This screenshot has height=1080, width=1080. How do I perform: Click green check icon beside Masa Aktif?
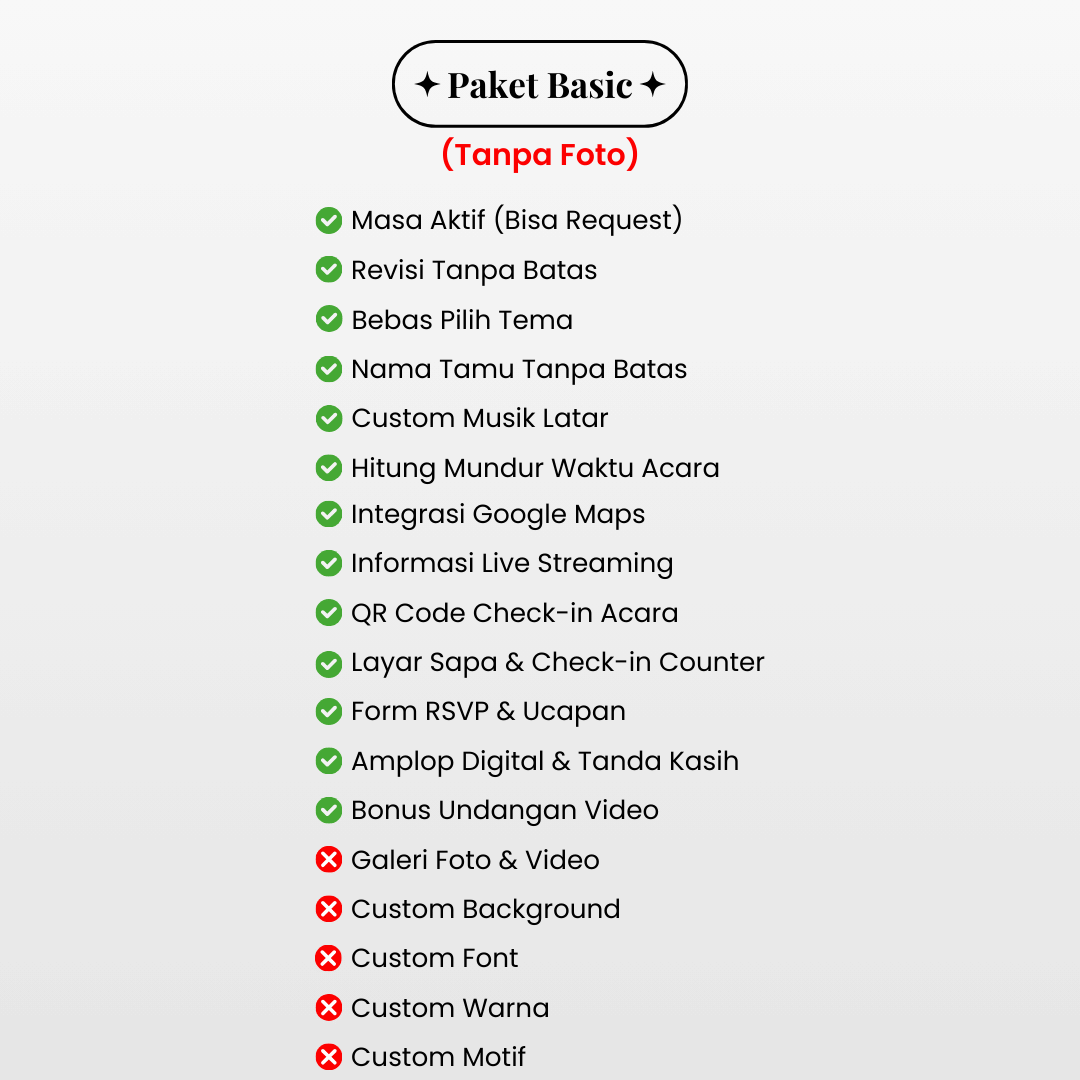(x=329, y=220)
